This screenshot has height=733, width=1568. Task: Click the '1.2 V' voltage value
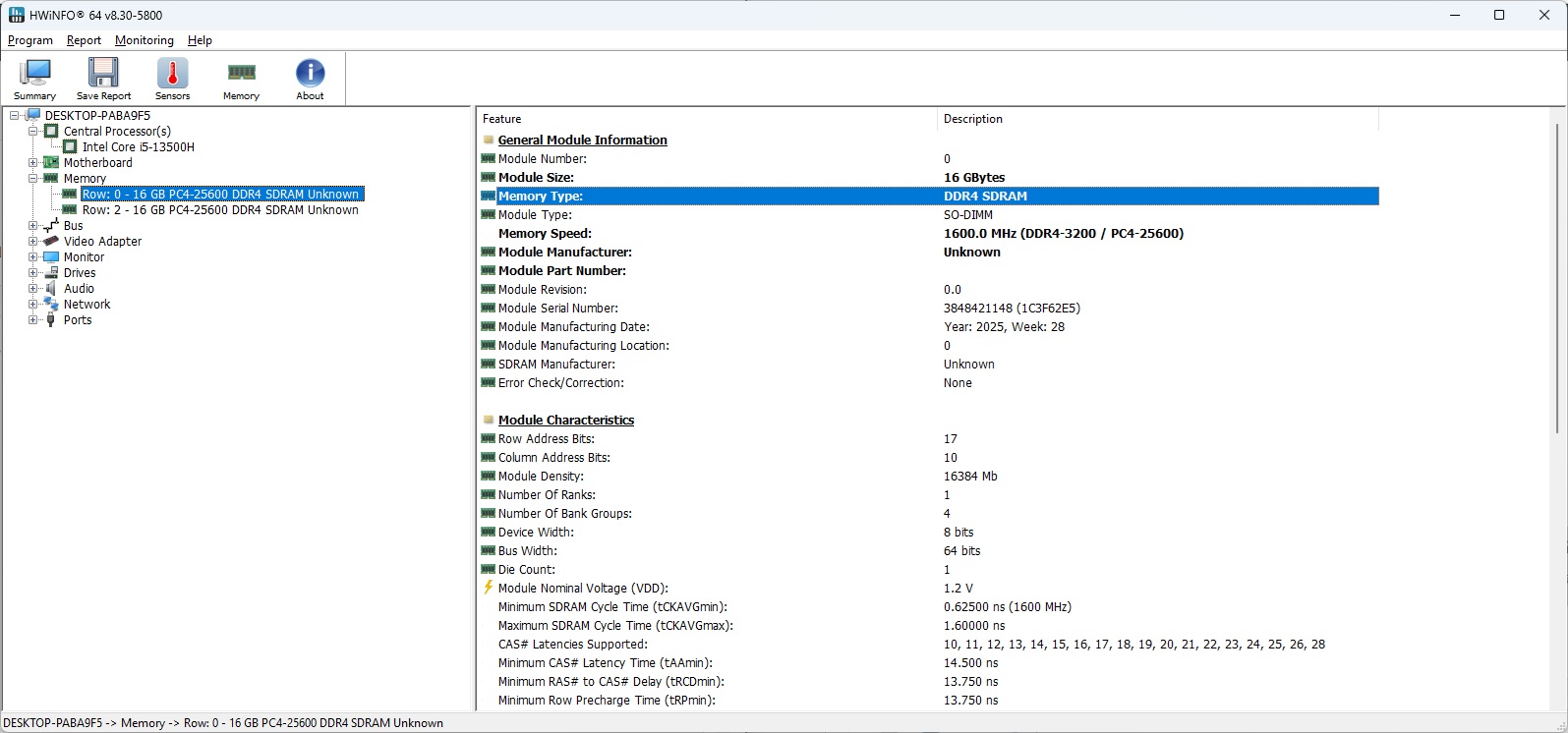point(958,589)
